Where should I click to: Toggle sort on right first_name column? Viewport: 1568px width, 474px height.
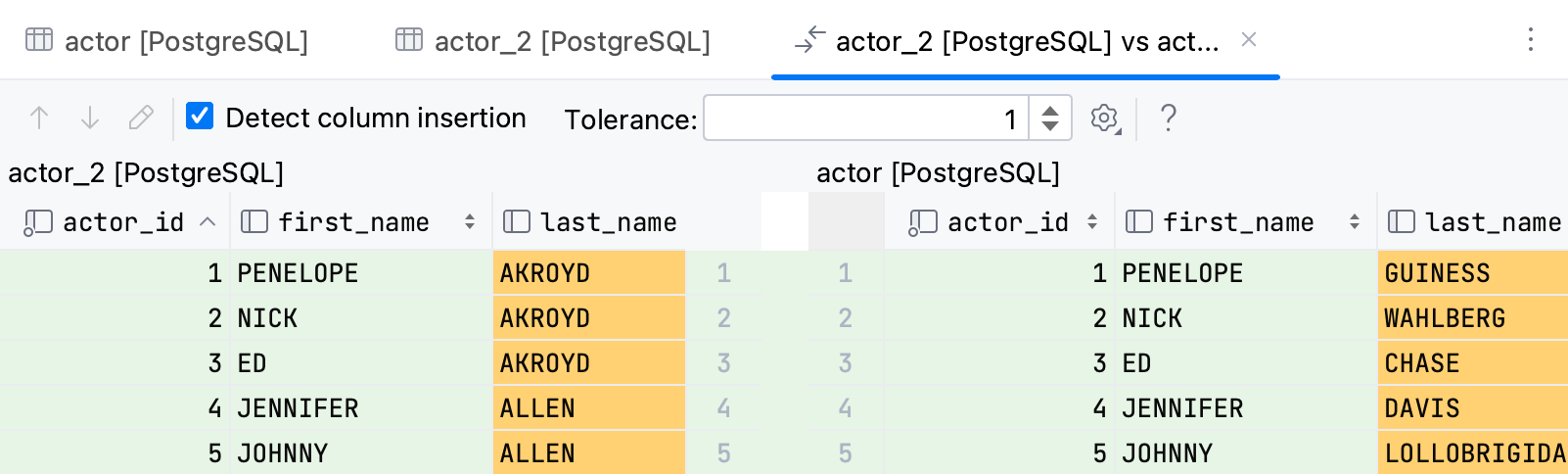pos(1355,222)
